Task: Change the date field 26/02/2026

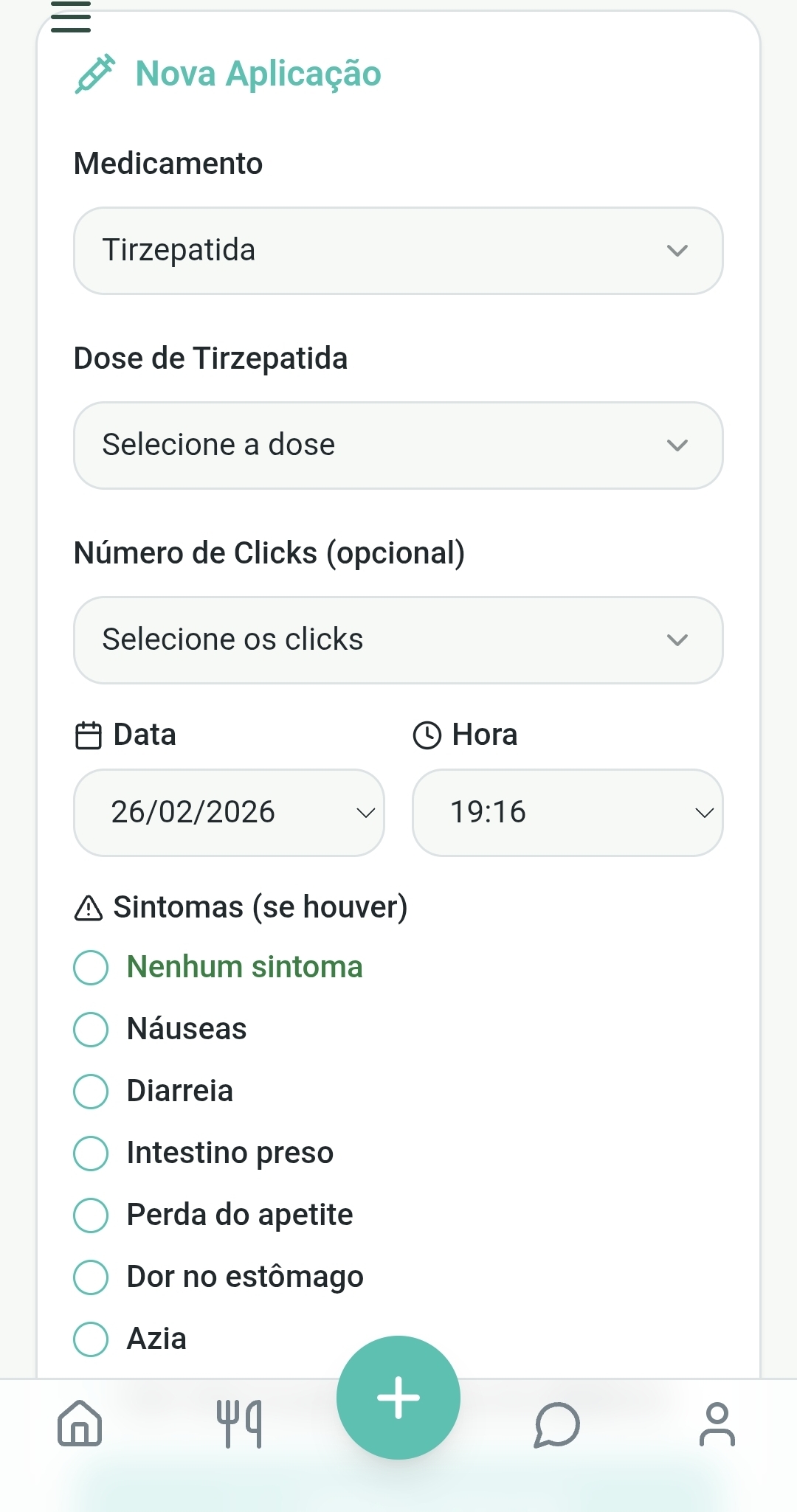Action: 229,813
